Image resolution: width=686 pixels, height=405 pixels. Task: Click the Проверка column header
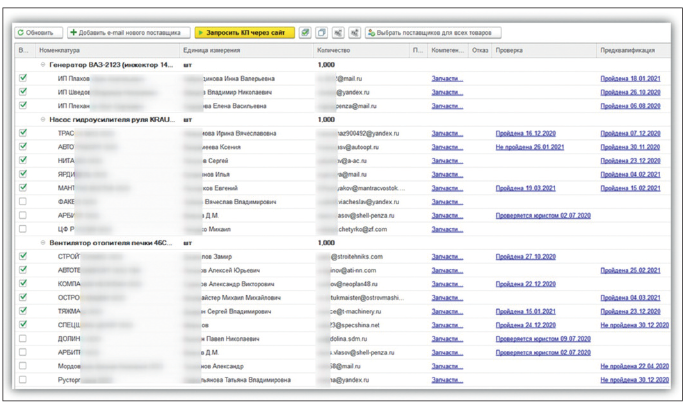544,50
